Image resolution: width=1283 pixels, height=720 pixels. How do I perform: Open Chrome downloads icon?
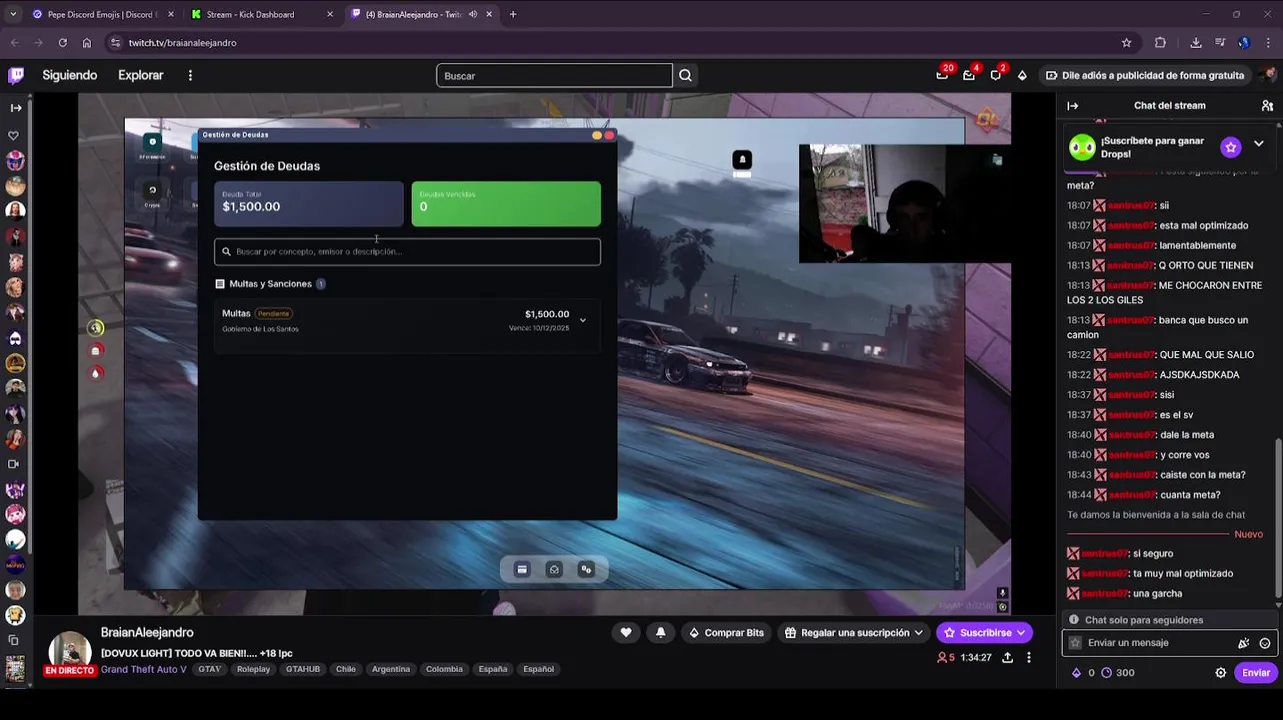coord(1195,42)
